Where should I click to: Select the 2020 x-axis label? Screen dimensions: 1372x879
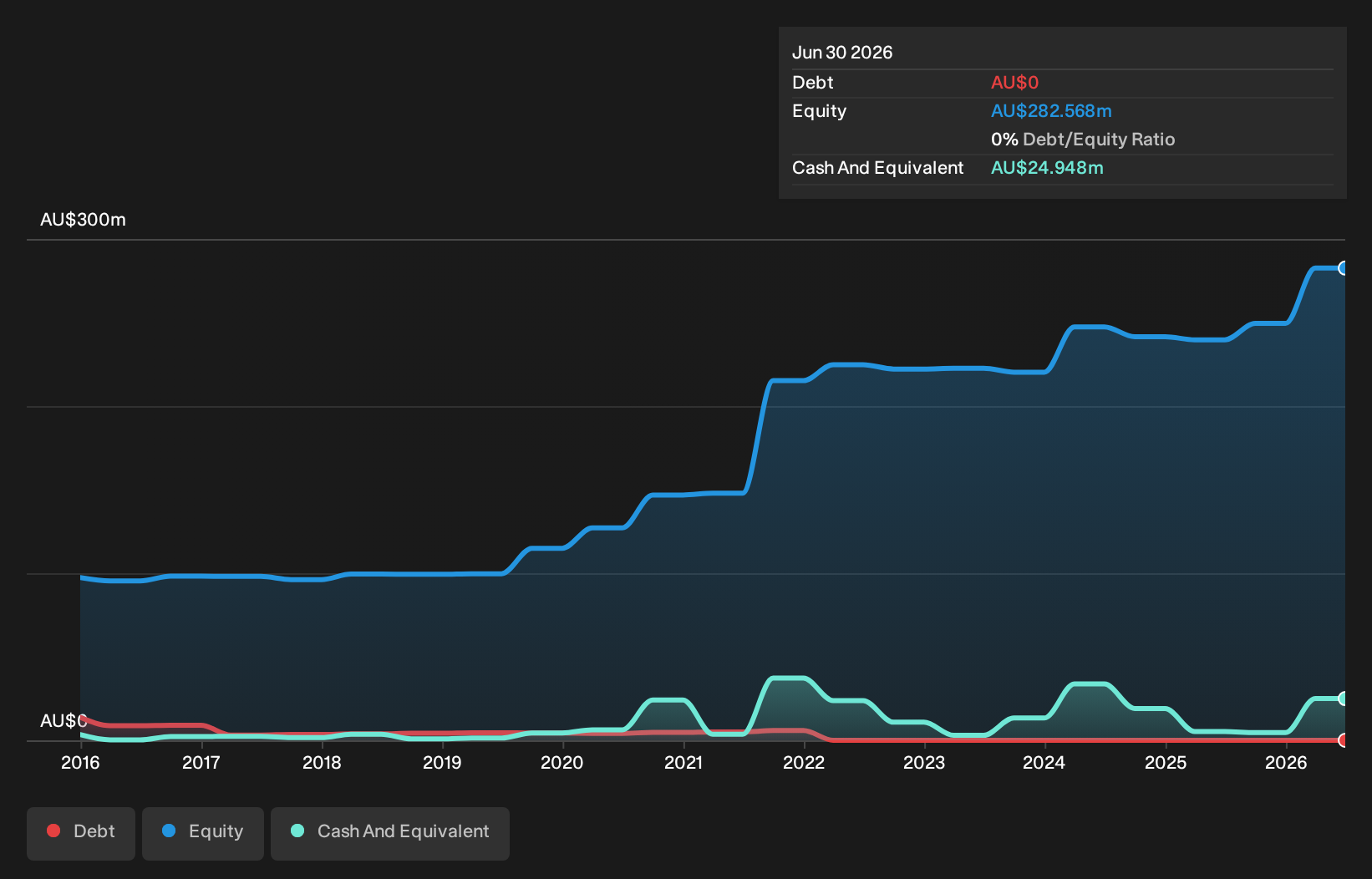(x=562, y=762)
